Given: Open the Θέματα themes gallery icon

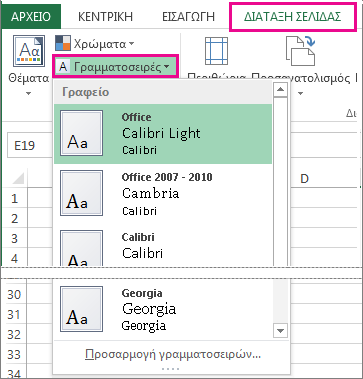Looking at the screenshot, I should (x=29, y=51).
